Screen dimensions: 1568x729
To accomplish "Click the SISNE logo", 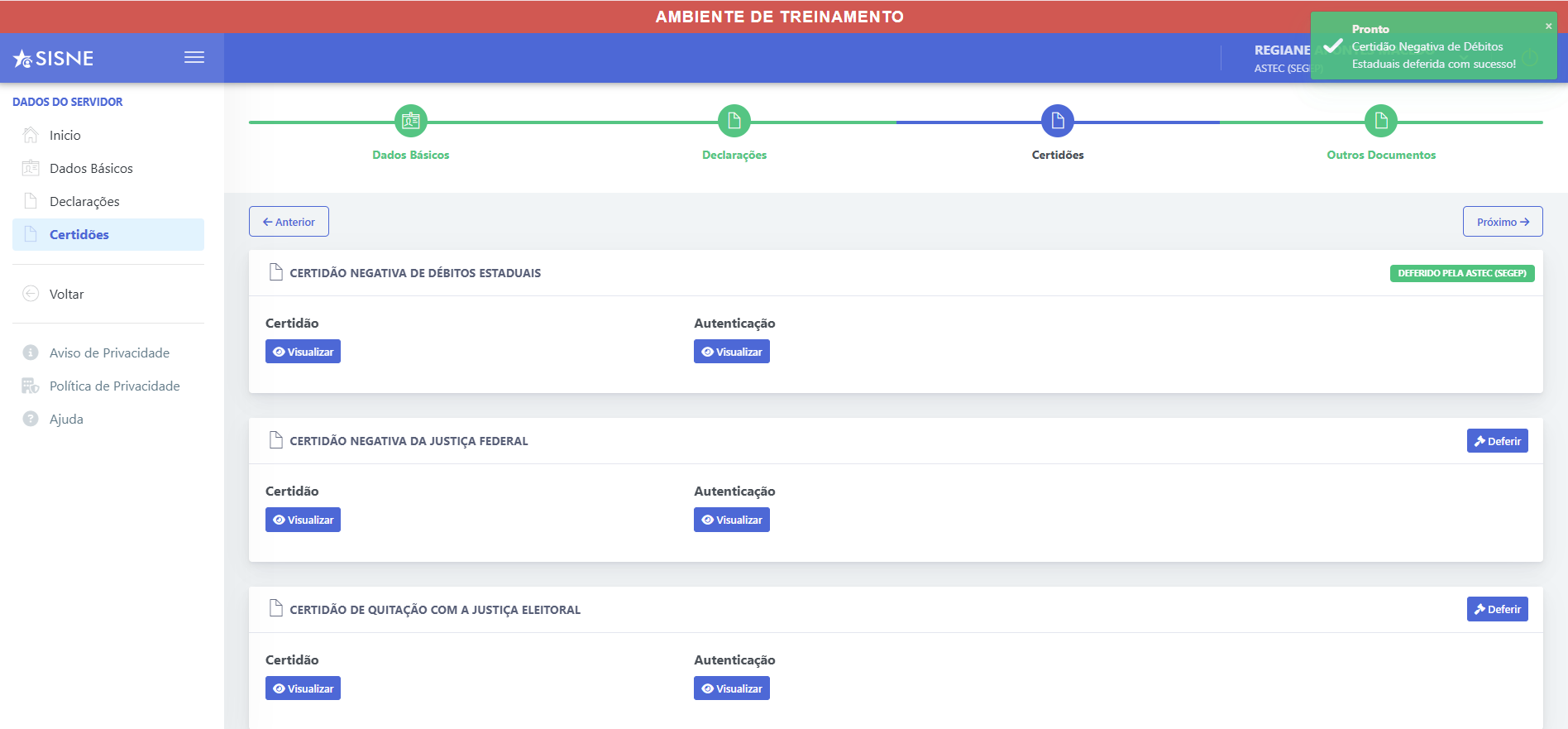I will pyautogui.click(x=54, y=58).
